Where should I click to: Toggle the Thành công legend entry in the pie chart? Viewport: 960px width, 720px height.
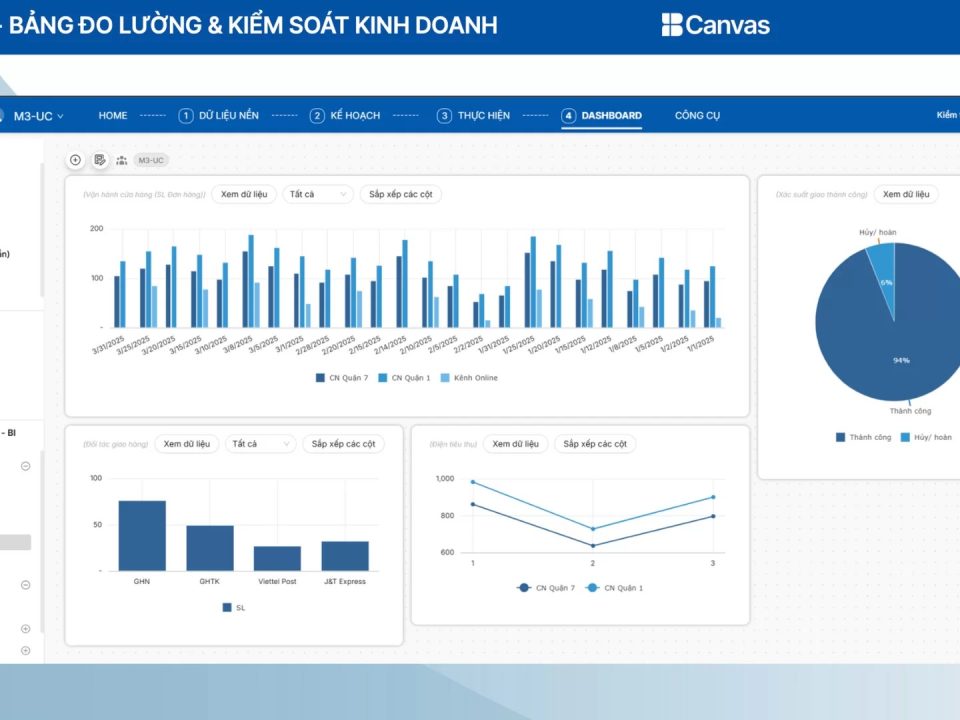(863, 437)
